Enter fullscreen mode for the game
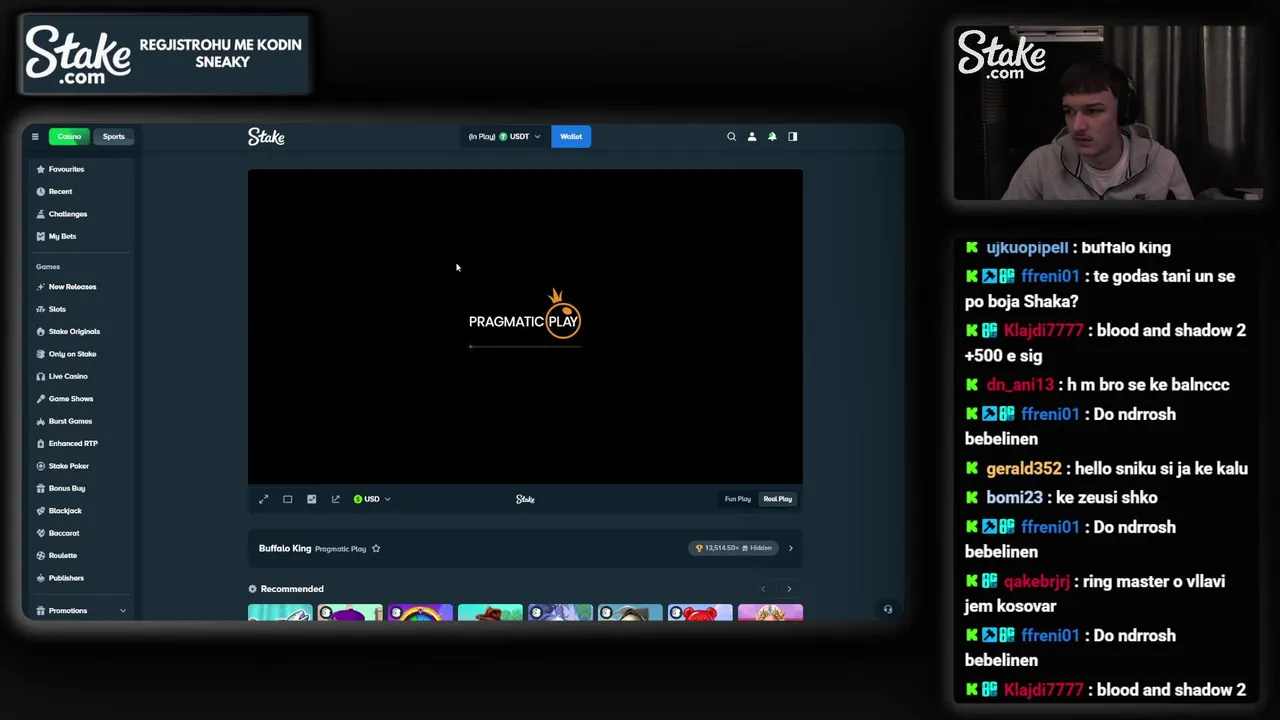Screen dimensions: 1280x720 point(264,499)
